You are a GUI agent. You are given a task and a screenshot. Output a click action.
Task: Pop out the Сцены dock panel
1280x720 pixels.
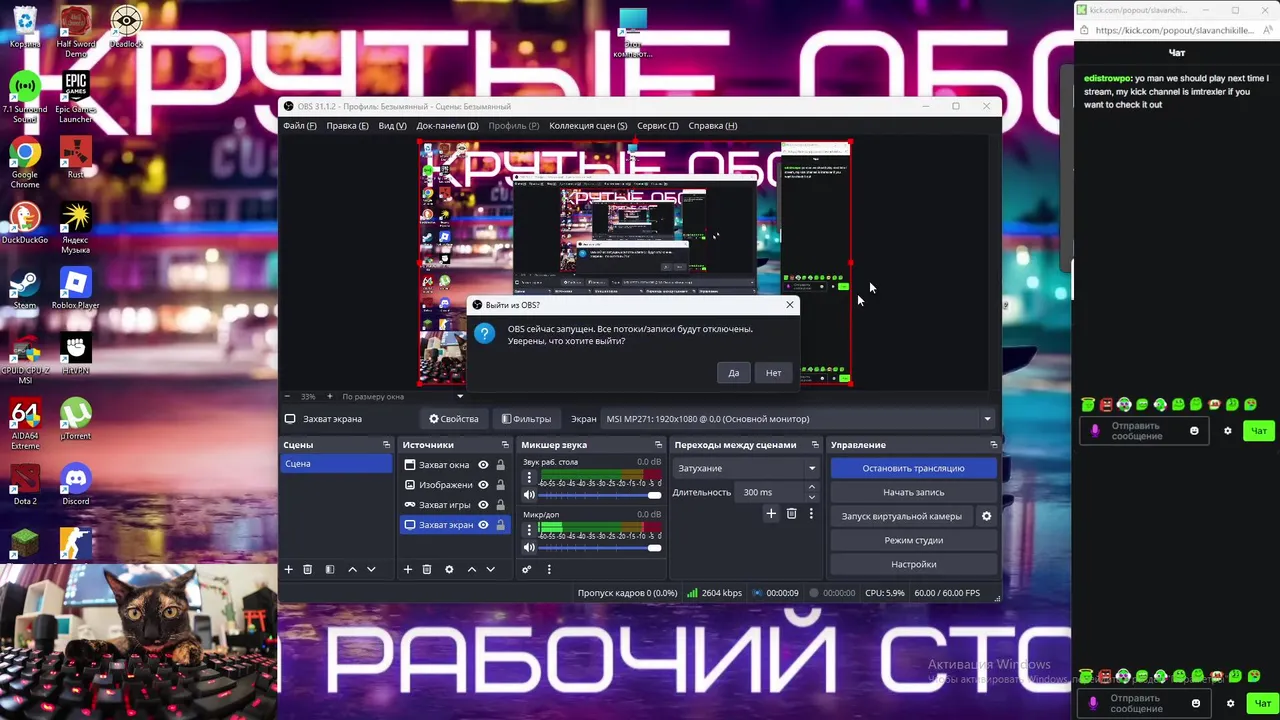386,444
